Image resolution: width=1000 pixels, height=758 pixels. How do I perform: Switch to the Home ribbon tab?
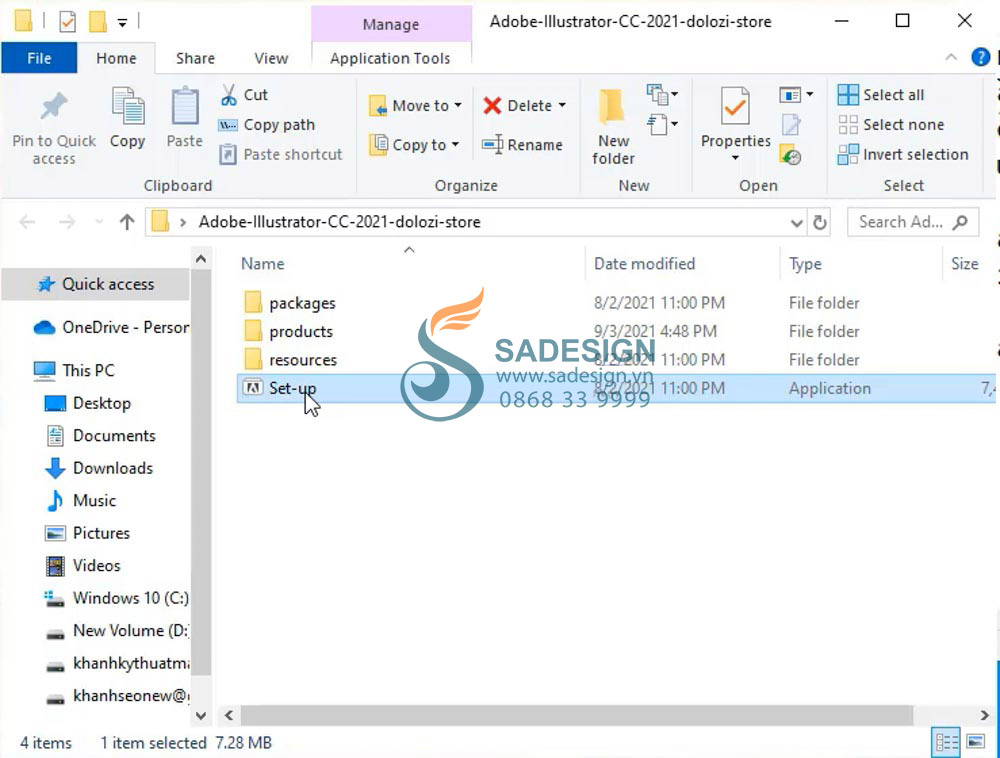coord(116,58)
